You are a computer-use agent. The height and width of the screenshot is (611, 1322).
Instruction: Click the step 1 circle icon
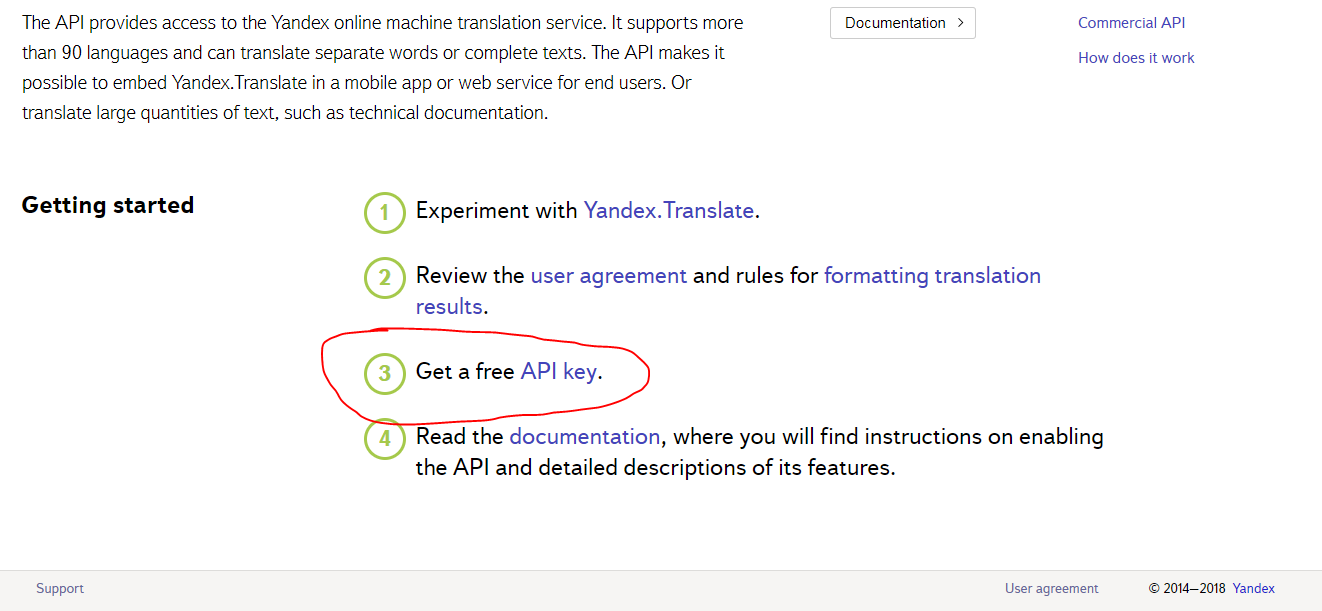click(384, 212)
